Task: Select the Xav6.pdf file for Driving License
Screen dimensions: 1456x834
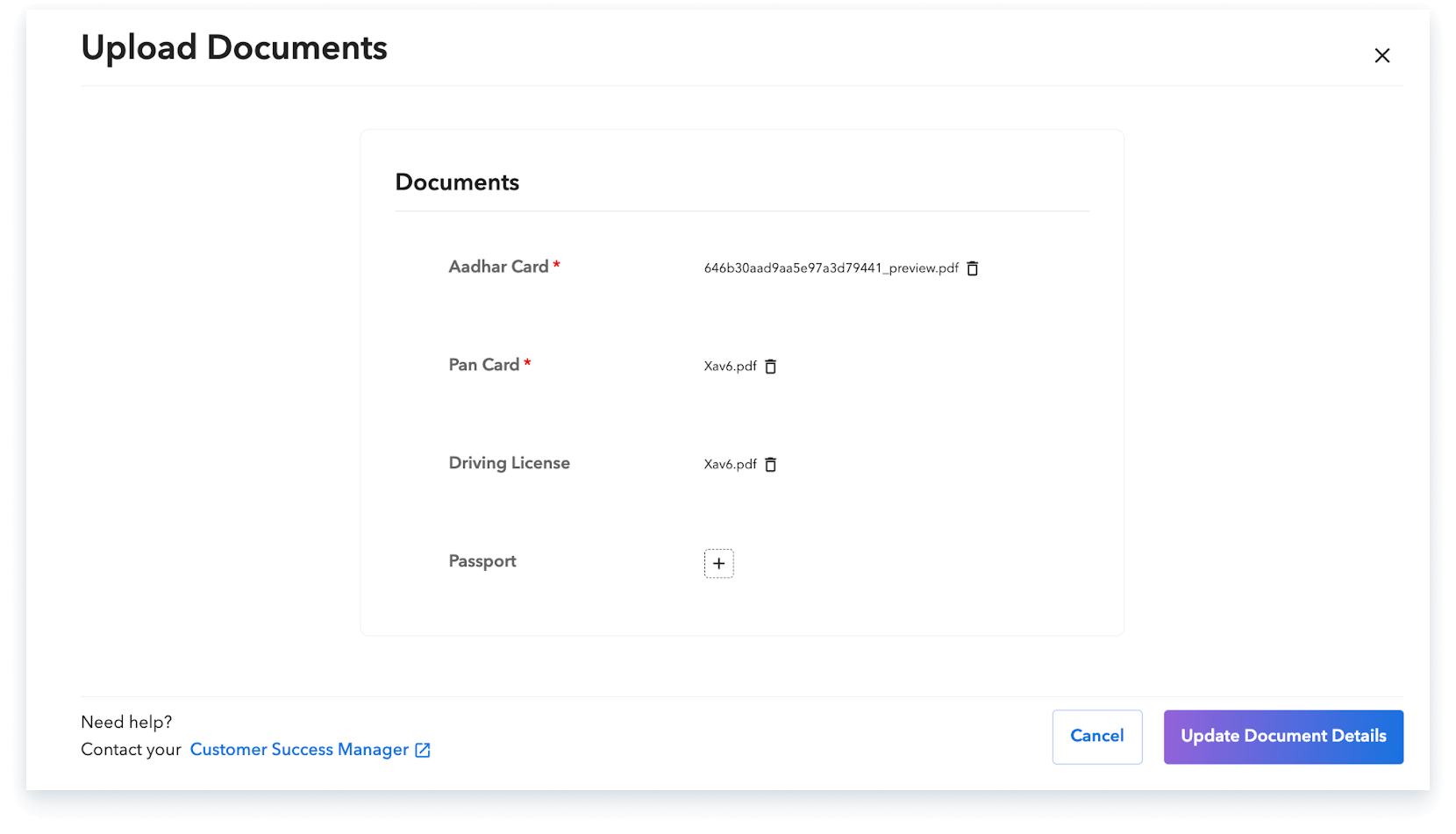Action: pyautogui.click(x=730, y=464)
